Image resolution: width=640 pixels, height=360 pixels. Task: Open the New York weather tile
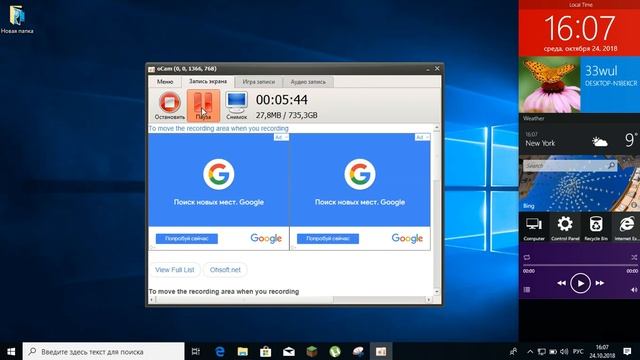579,139
